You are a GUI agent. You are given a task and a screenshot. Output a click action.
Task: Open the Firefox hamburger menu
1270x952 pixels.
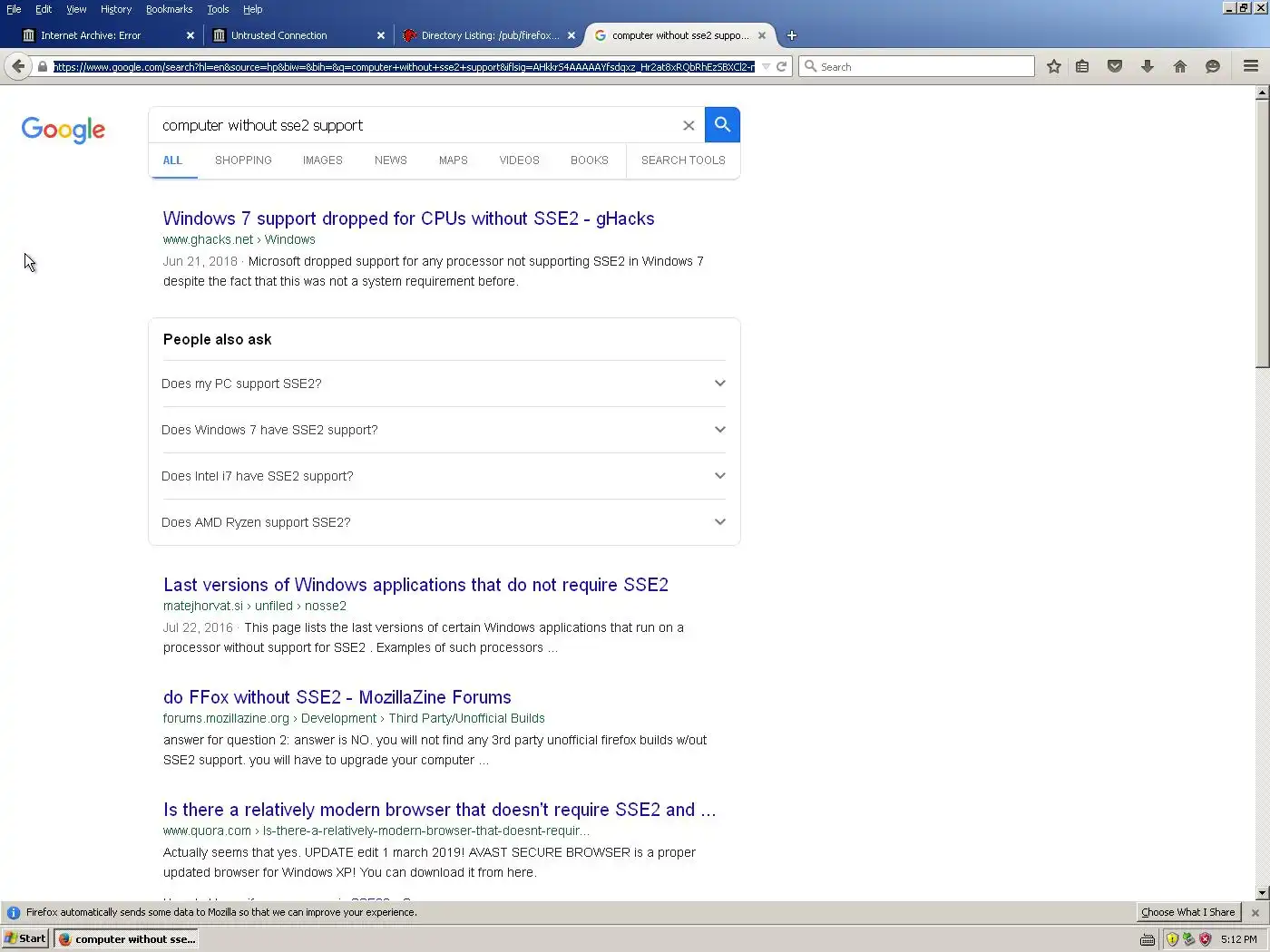pyautogui.click(x=1251, y=66)
